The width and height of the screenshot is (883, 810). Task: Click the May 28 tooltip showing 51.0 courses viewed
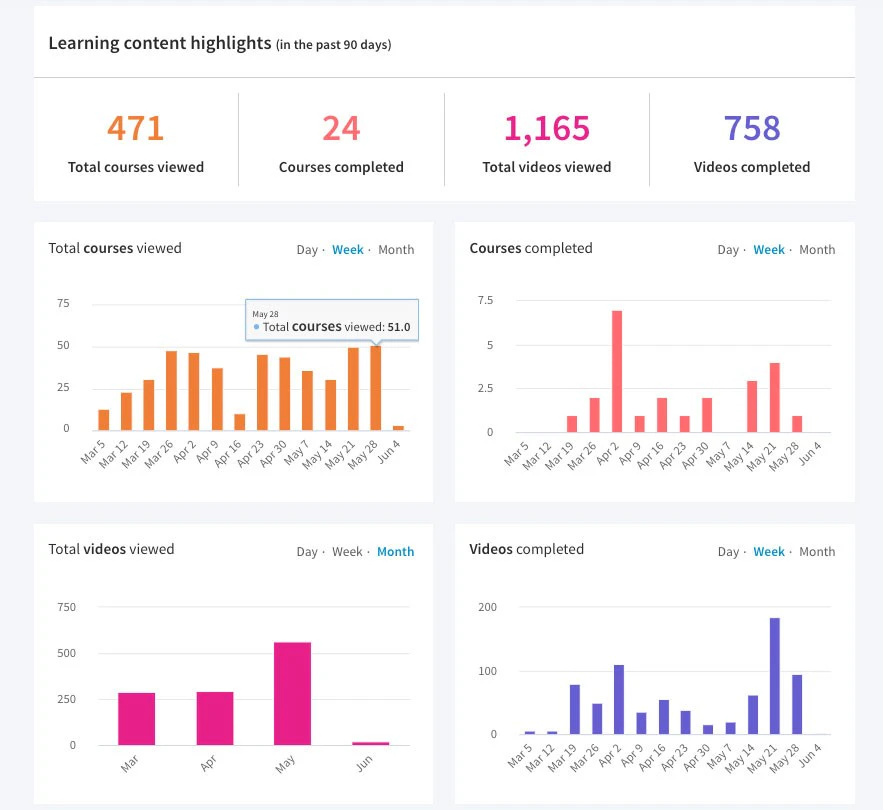[x=332, y=319]
